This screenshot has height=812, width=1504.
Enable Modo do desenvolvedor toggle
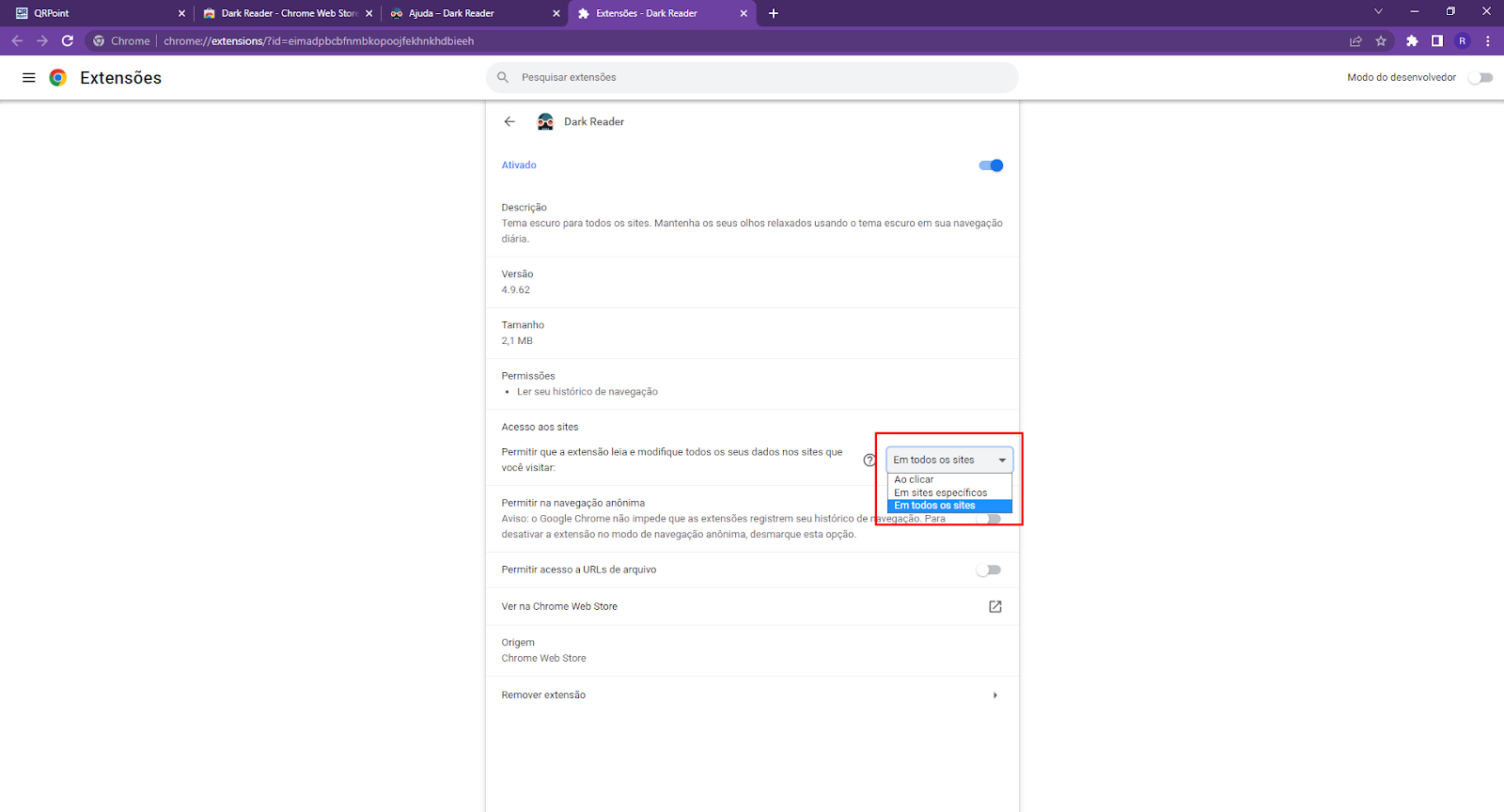coord(1480,78)
